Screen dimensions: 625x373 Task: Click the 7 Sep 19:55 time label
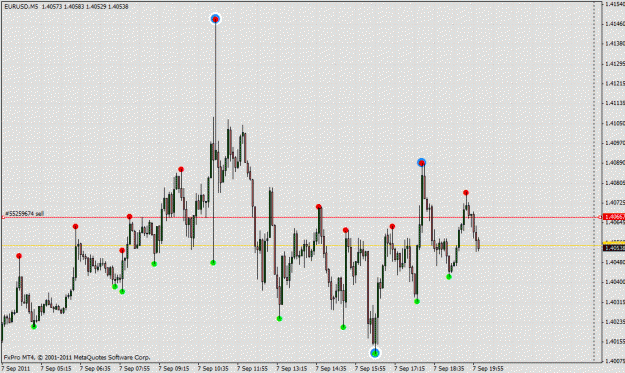click(x=488, y=369)
